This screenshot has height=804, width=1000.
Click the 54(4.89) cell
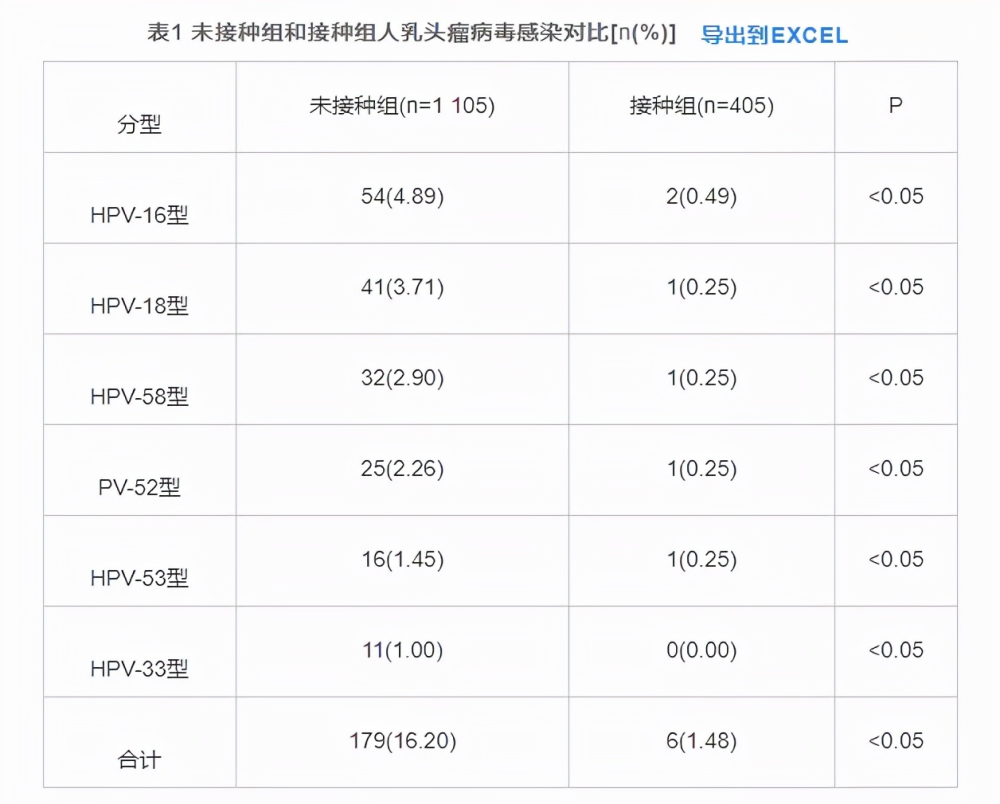click(x=402, y=196)
